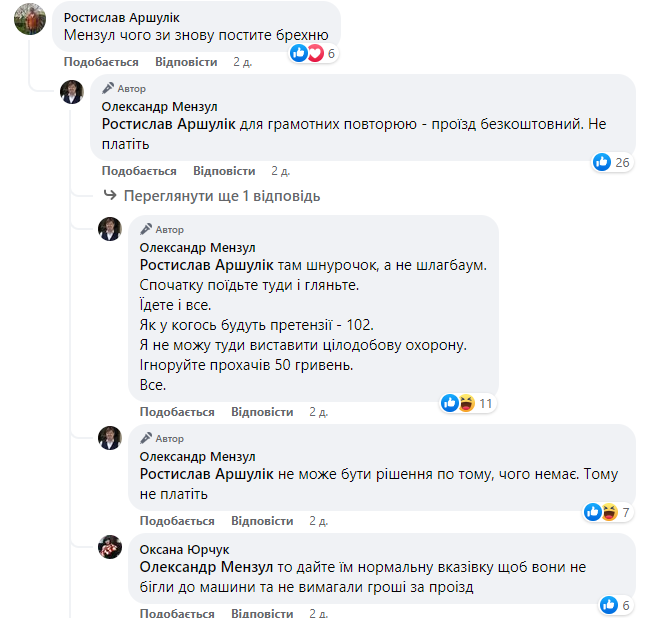Screen dimensions: 671x618
Task: Open reactions with count 11
Action: click(457, 403)
